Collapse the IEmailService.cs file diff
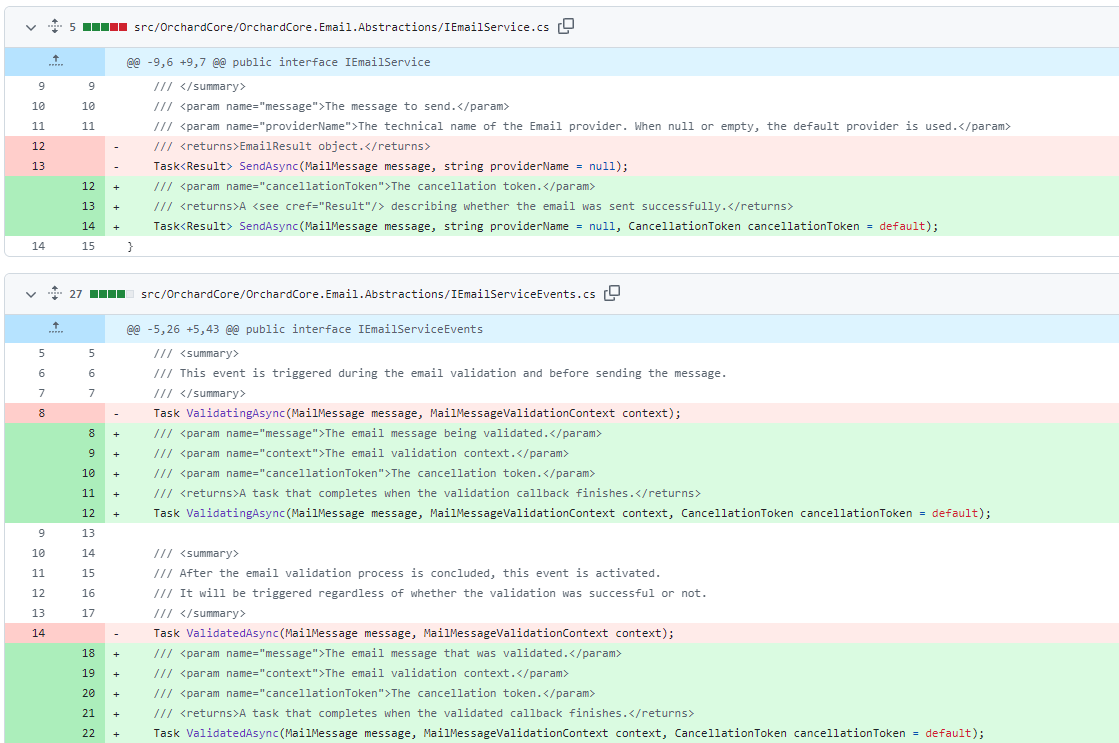This screenshot has width=1119, height=743. pos(31,27)
